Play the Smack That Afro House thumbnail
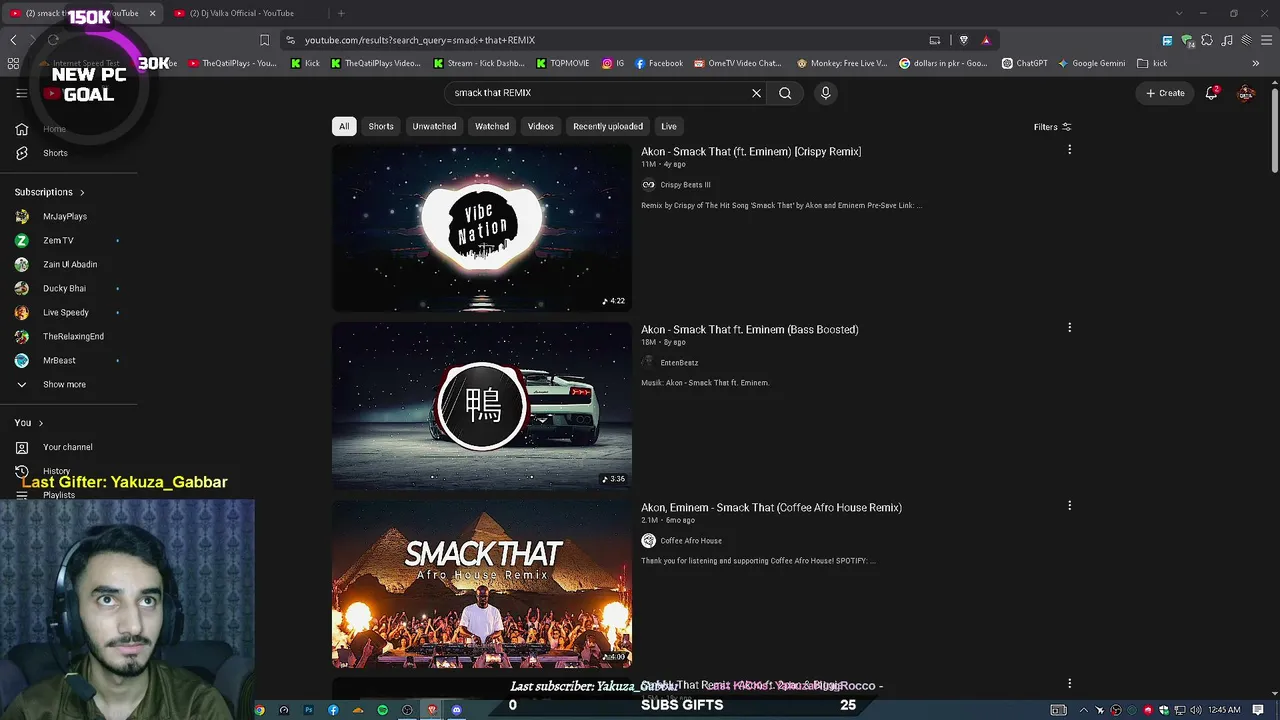Image resolution: width=1280 pixels, height=720 pixels. coord(482,584)
